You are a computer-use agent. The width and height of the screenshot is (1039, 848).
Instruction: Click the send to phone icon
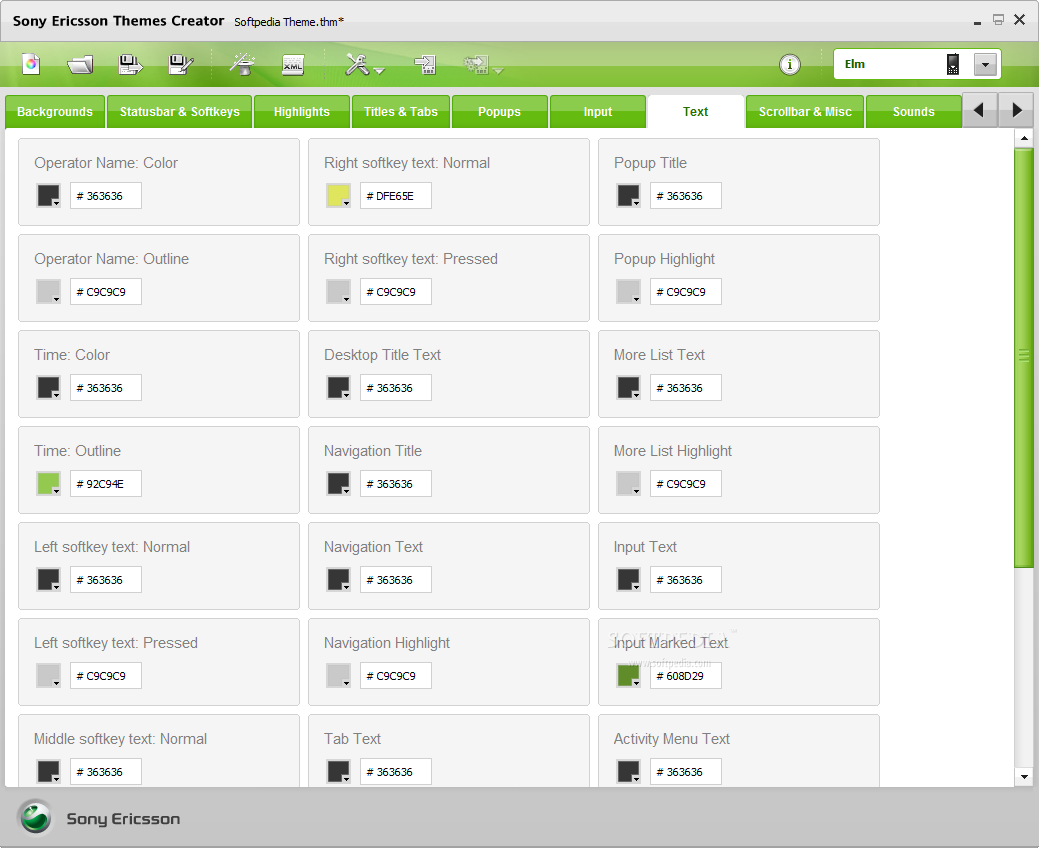coord(425,64)
